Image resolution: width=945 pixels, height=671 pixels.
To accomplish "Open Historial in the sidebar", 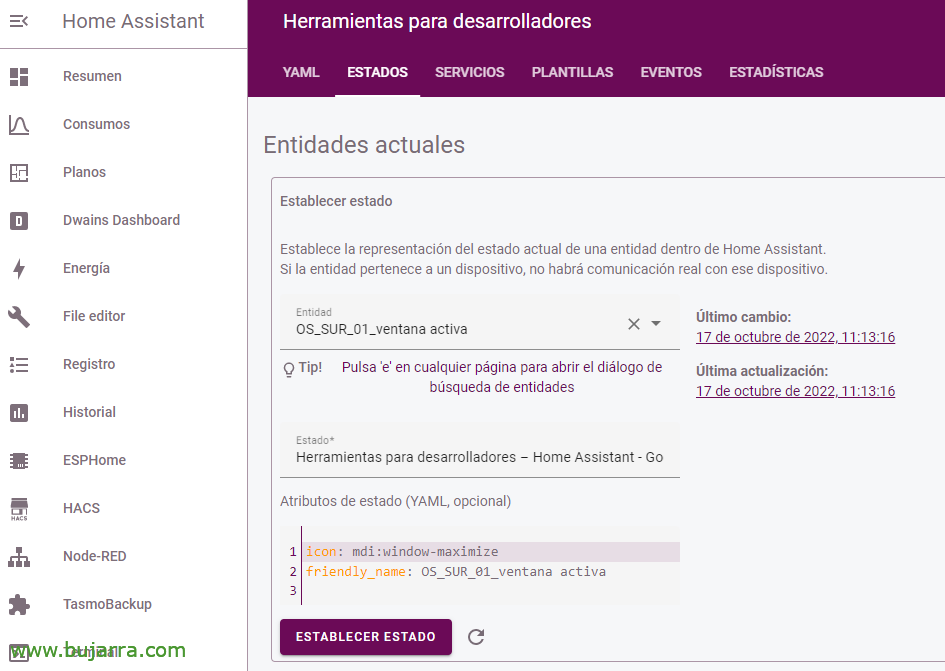I will pyautogui.click(x=89, y=412).
